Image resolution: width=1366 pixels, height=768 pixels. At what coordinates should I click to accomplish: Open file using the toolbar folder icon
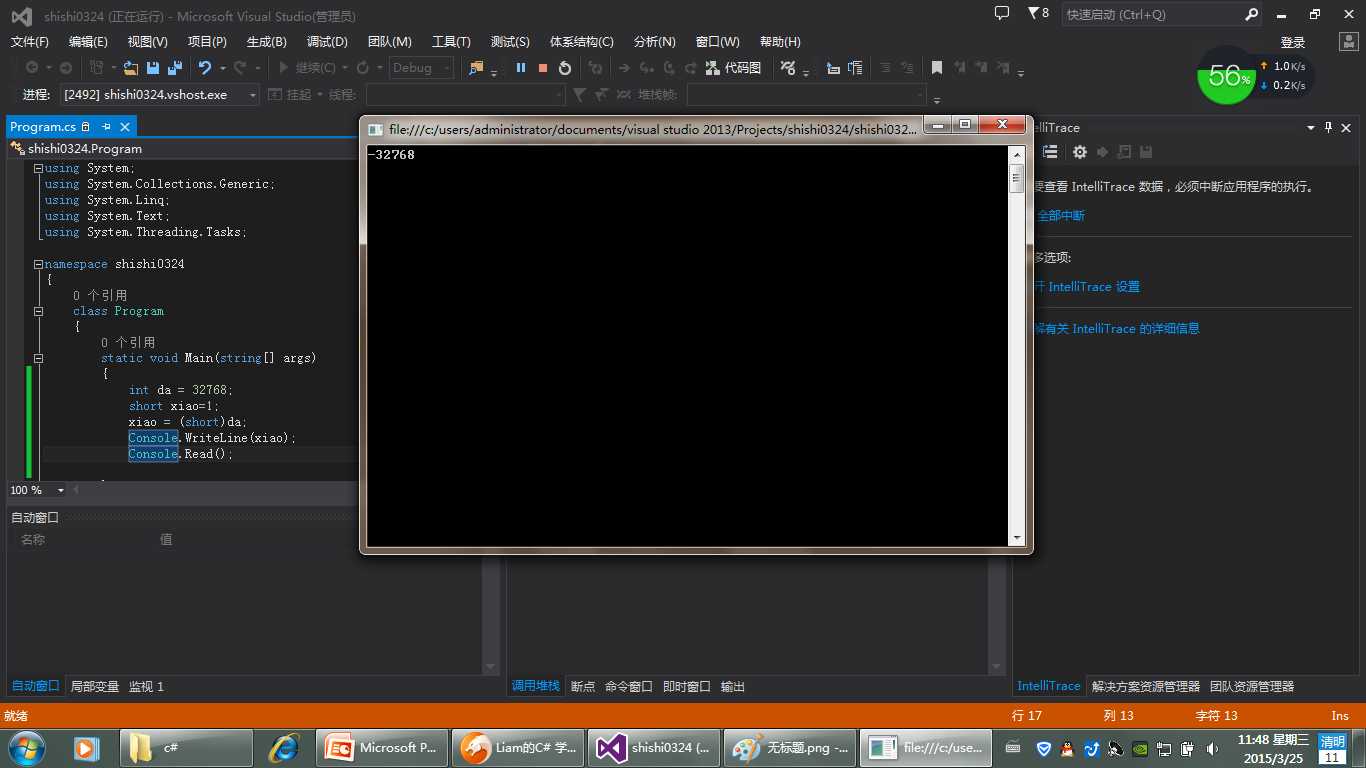pos(130,68)
